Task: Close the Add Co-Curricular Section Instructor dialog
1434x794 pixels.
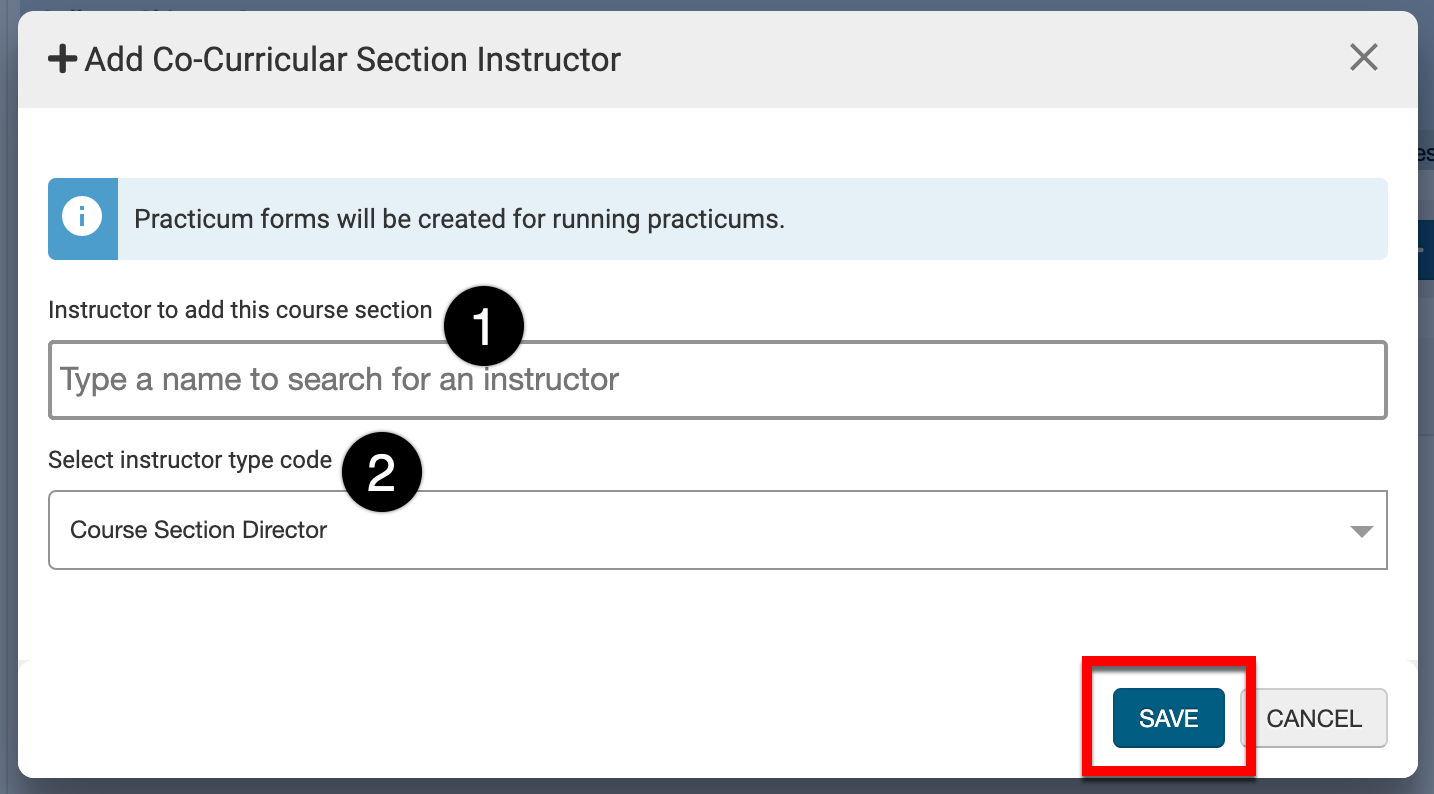Action: pos(1363,58)
